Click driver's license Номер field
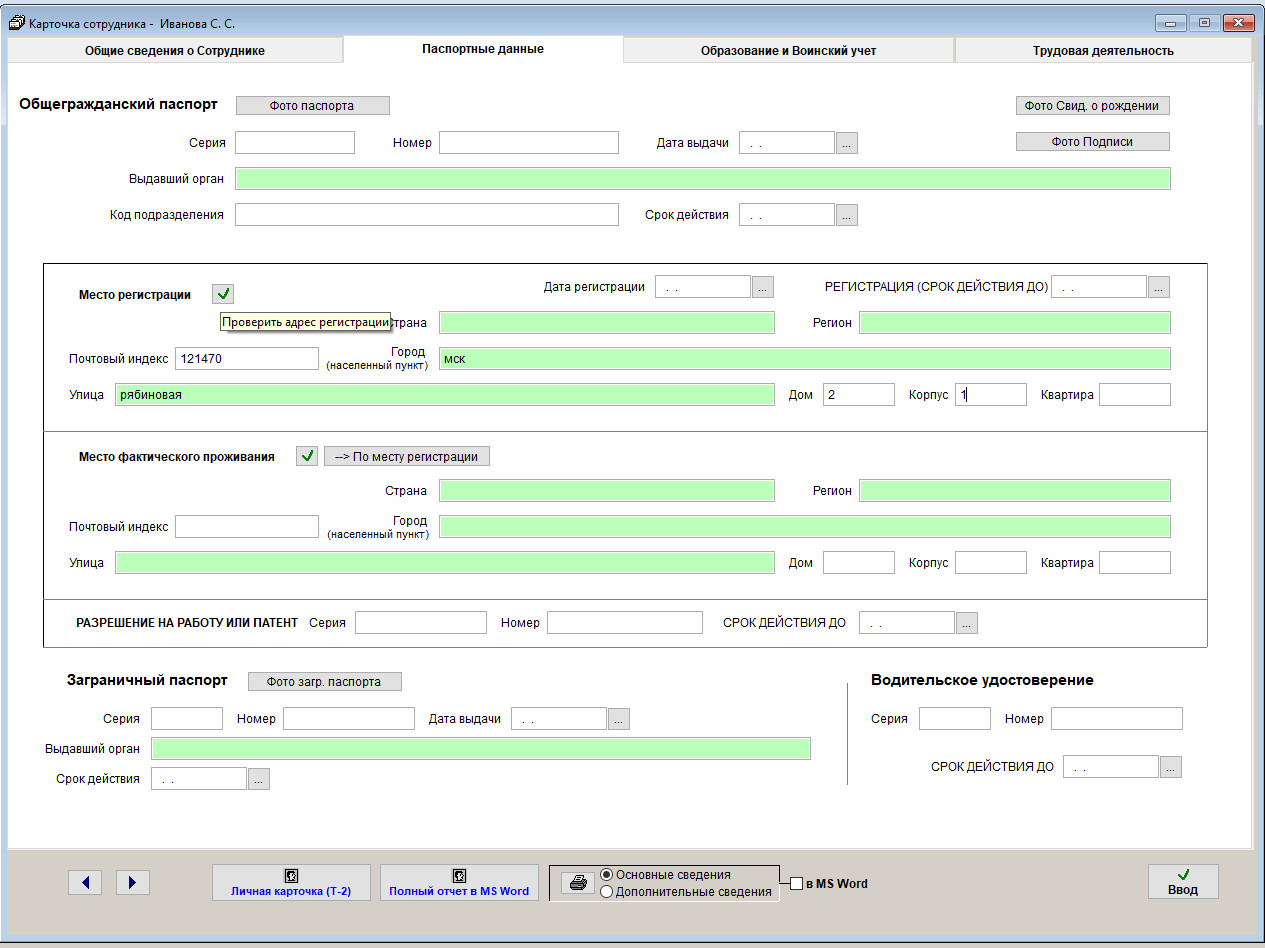 tap(1117, 719)
